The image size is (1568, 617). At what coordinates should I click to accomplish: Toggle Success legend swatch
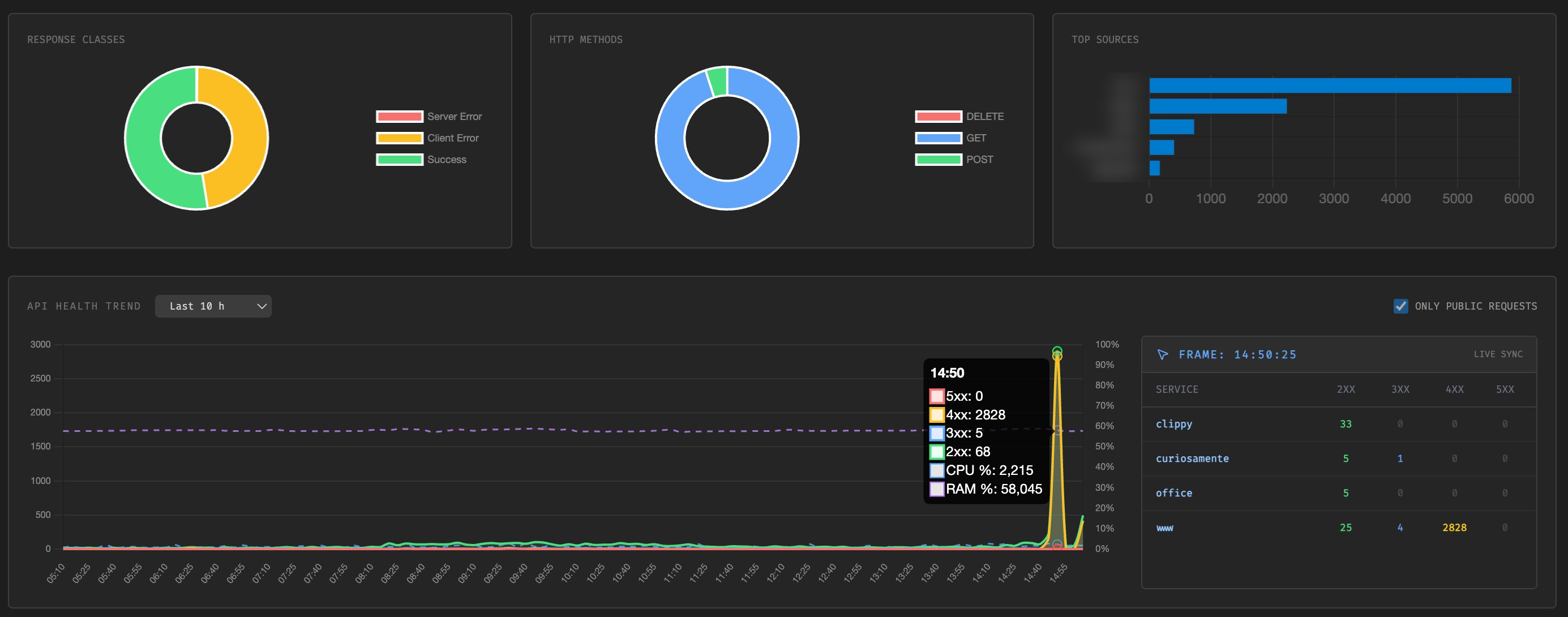[399, 160]
